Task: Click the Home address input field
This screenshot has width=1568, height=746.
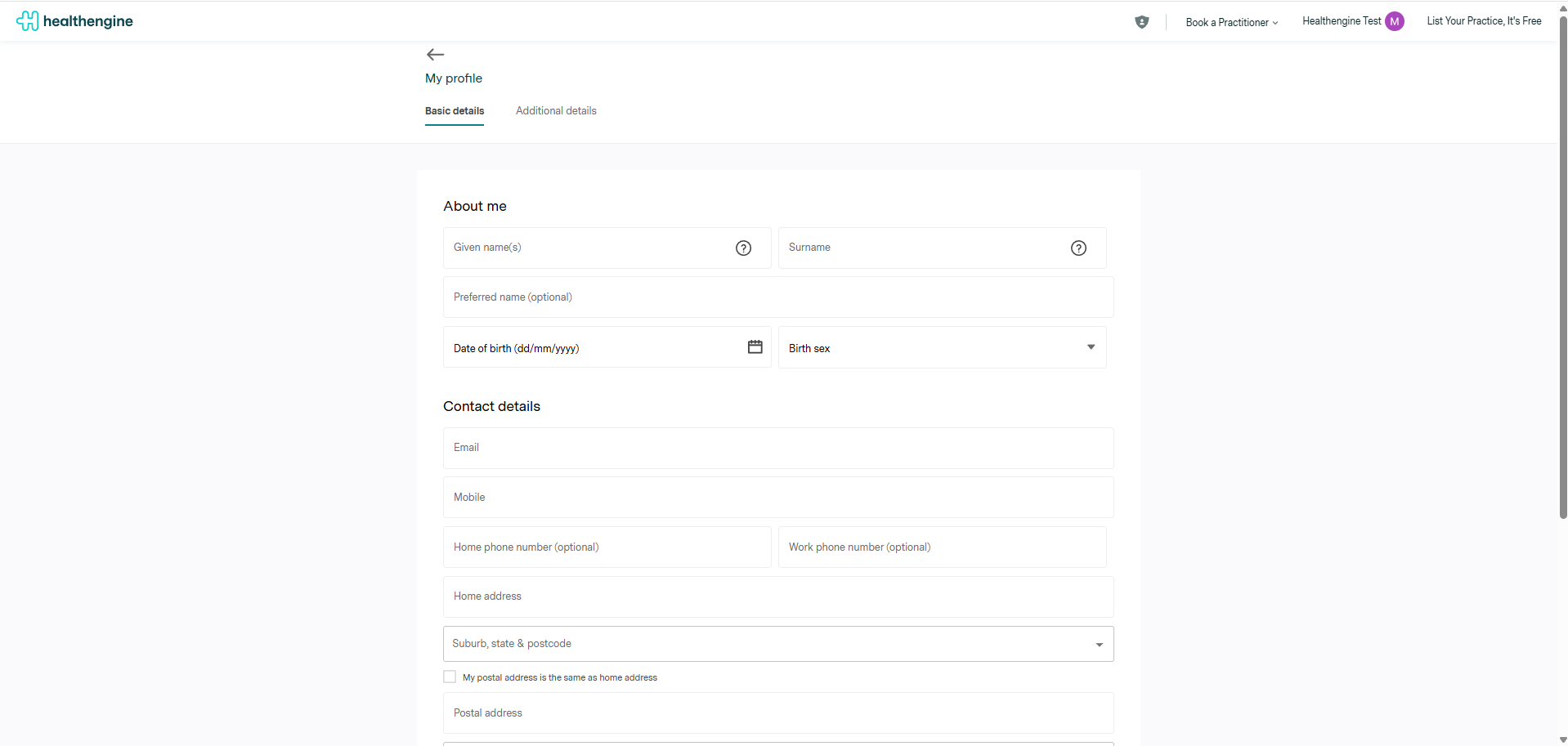Action: point(777,597)
